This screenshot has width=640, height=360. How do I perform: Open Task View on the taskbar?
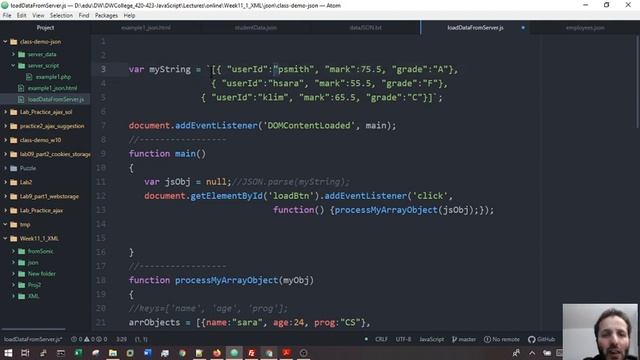pos(25,353)
